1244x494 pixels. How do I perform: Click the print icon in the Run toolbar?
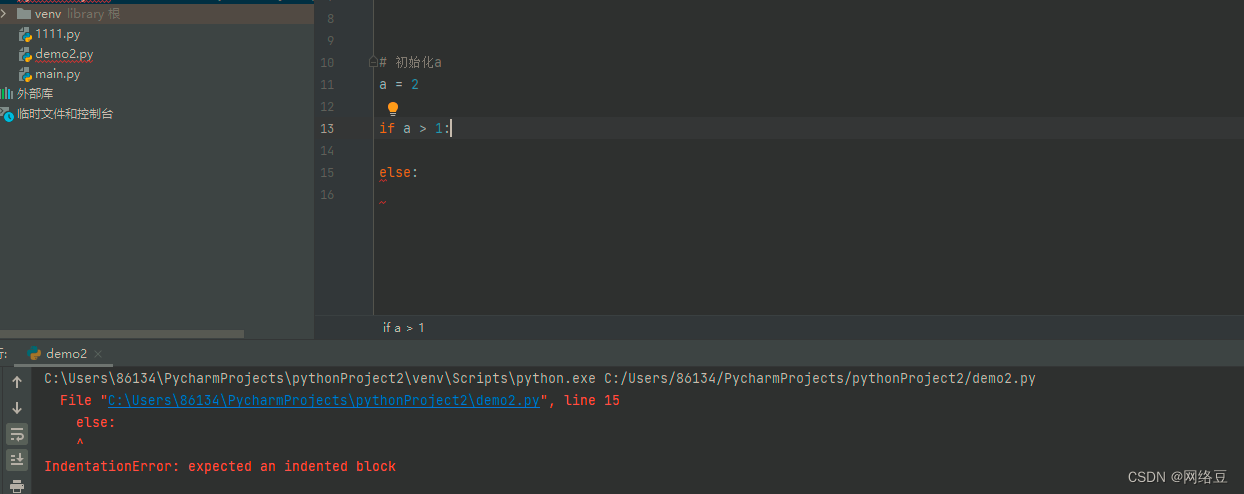click(x=17, y=486)
